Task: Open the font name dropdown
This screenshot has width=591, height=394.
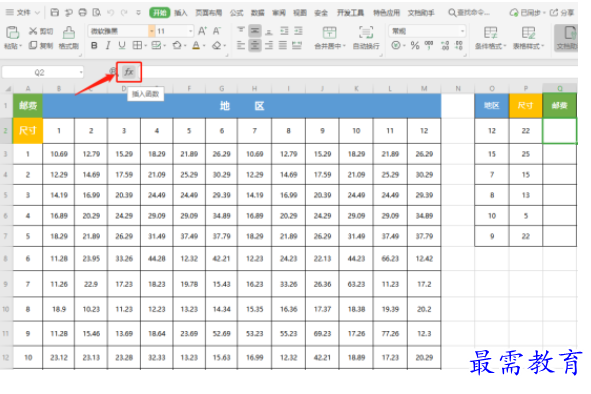Action: 152,31
